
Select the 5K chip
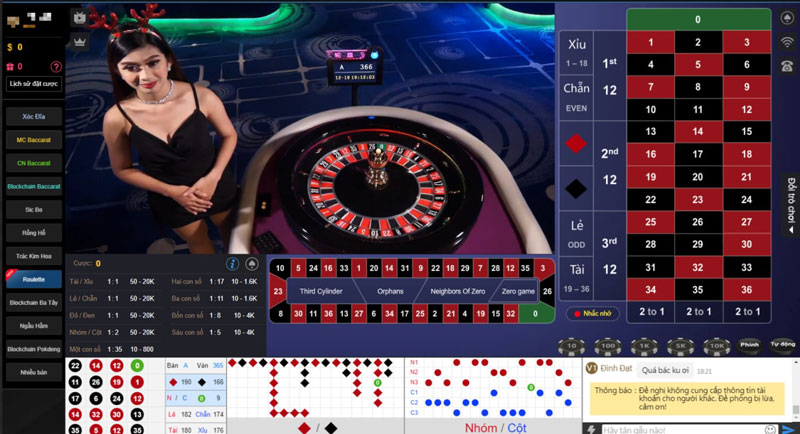pyautogui.click(x=681, y=346)
